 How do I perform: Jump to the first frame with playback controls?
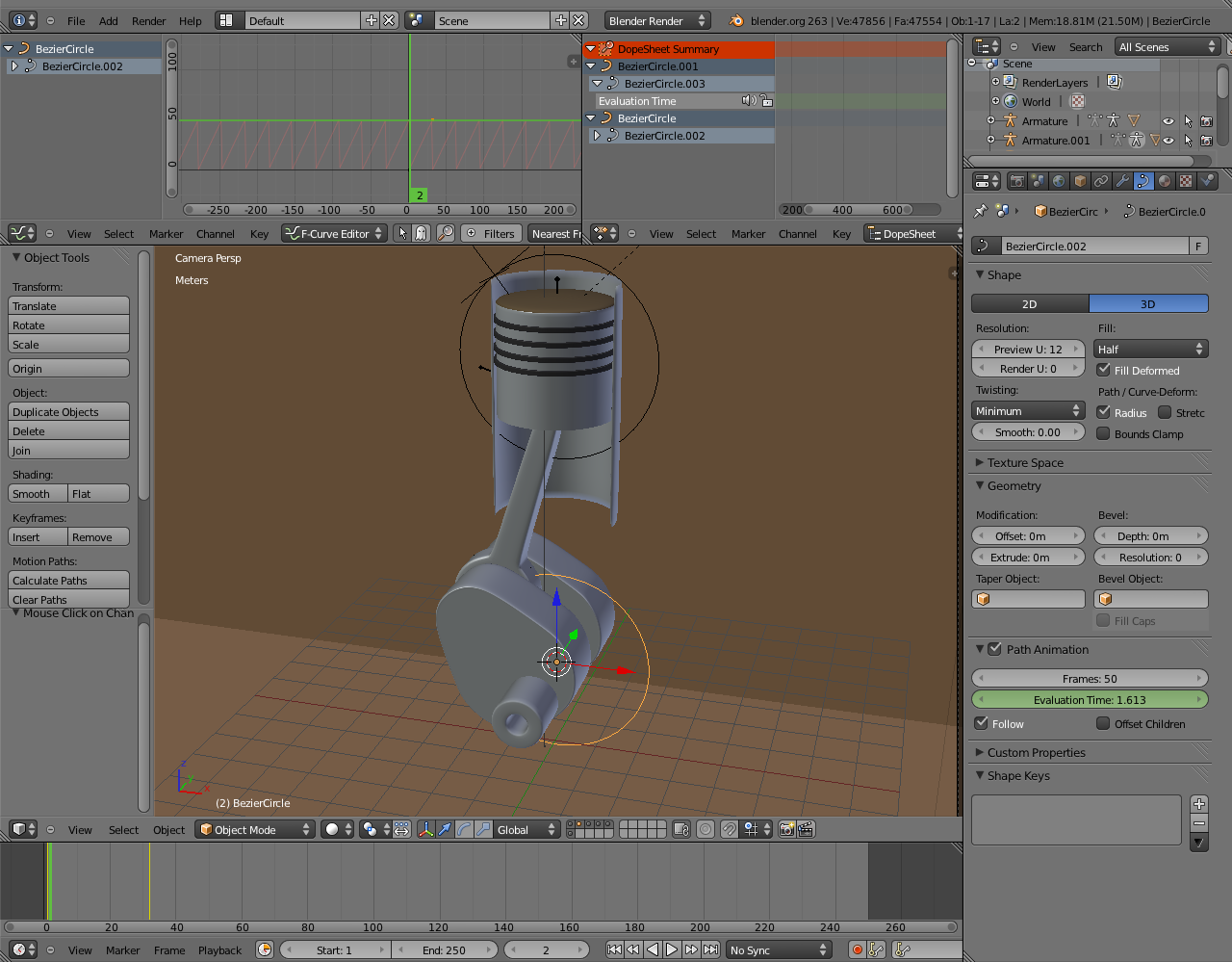point(614,949)
